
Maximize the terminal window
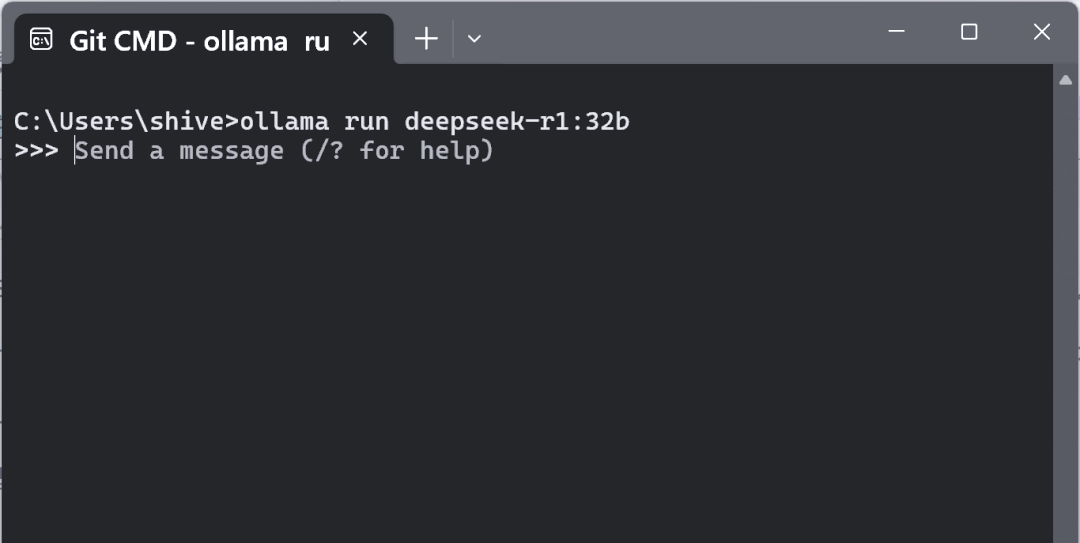[x=968, y=32]
